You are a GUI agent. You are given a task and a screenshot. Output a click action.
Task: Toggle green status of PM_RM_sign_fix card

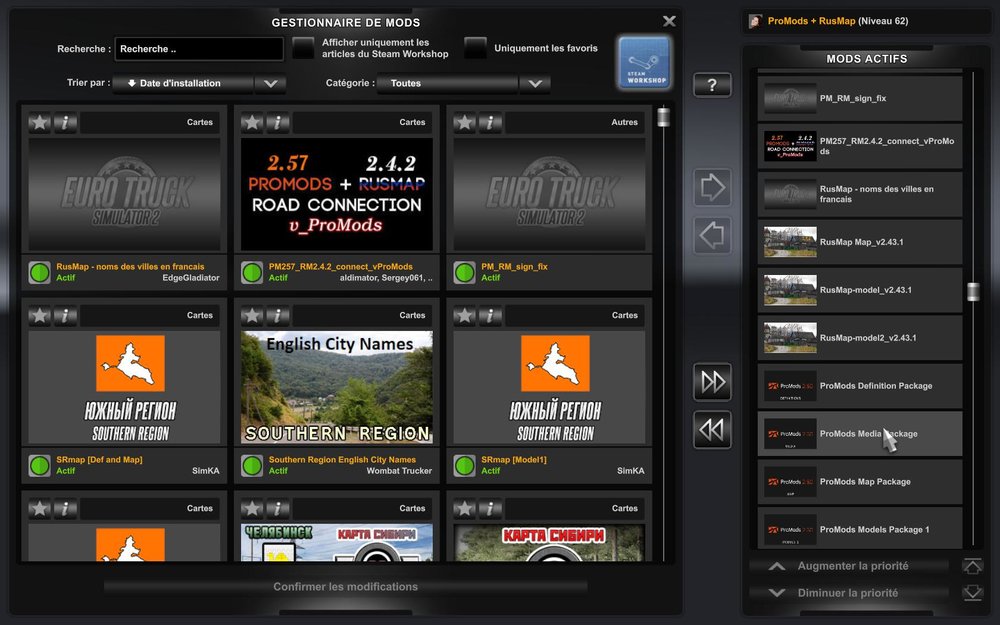tap(464, 272)
